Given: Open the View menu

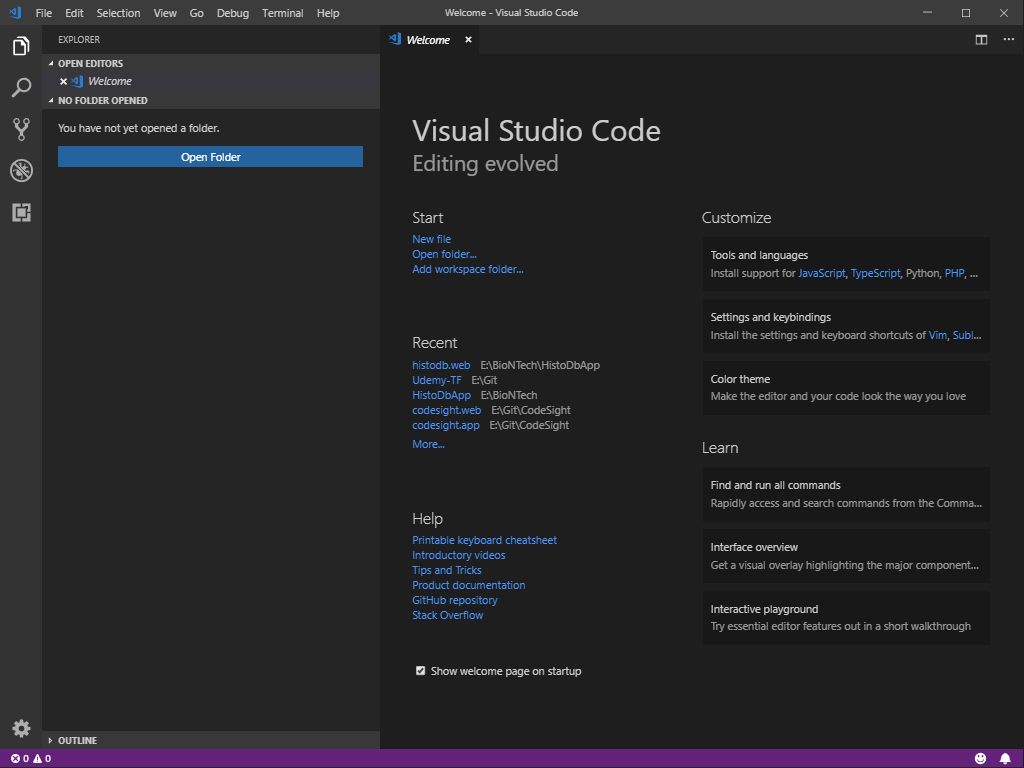Looking at the screenshot, I should tap(165, 13).
